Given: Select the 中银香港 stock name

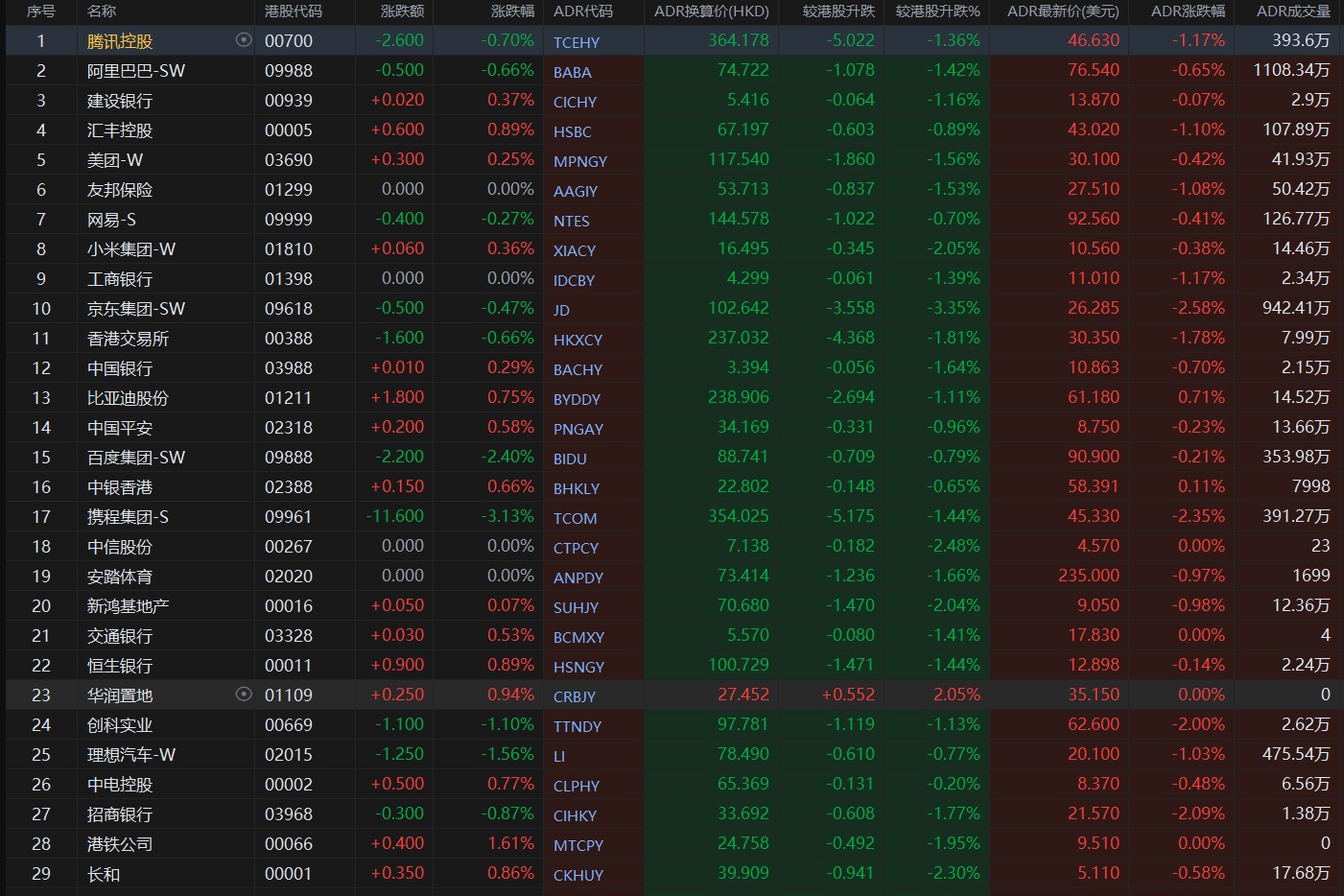Looking at the screenshot, I should [120, 487].
